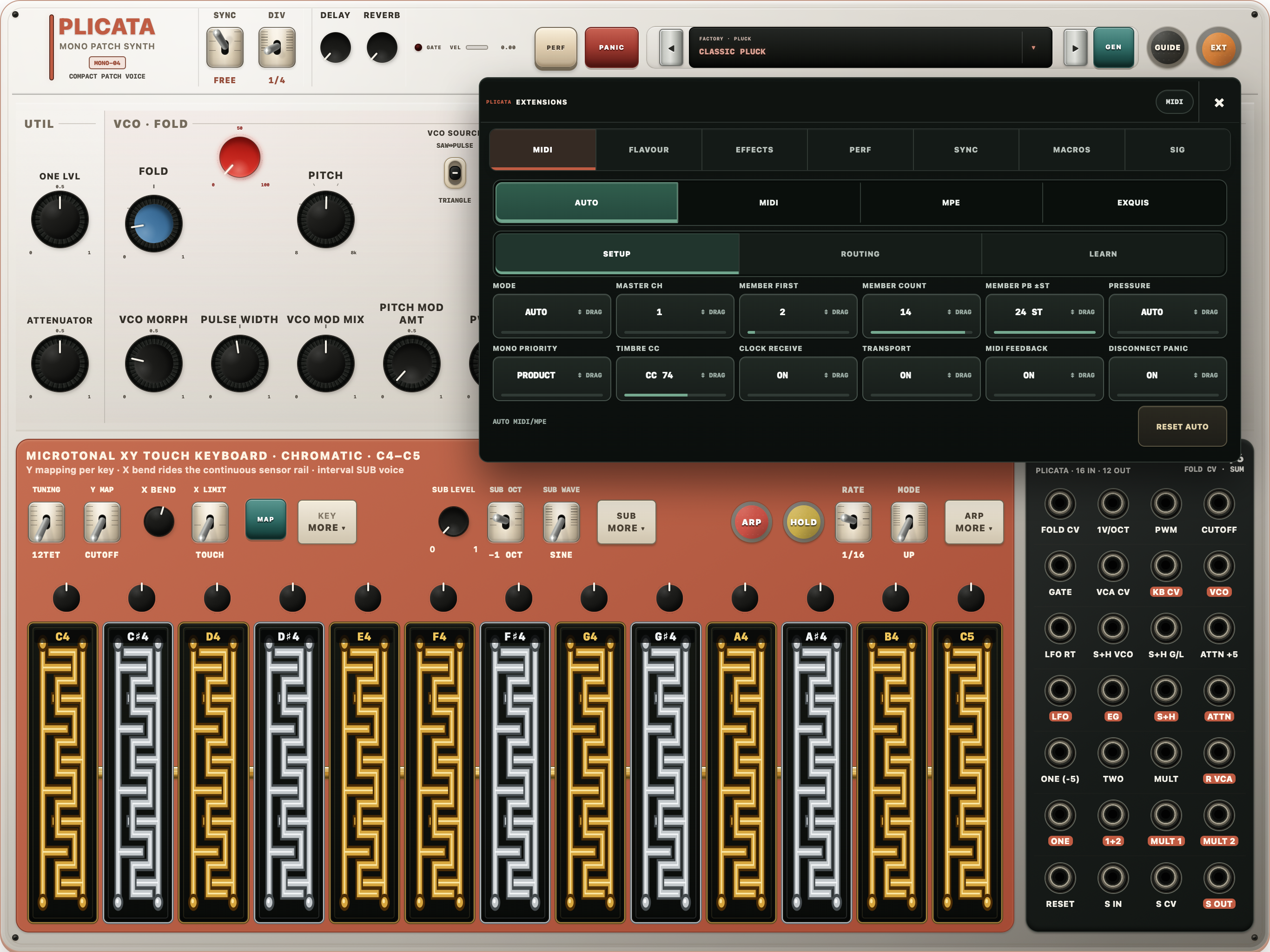The height and width of the screenshot is (952, 1270).
Task: Toggle the HOLD button
Action: (x=803, y=522)
